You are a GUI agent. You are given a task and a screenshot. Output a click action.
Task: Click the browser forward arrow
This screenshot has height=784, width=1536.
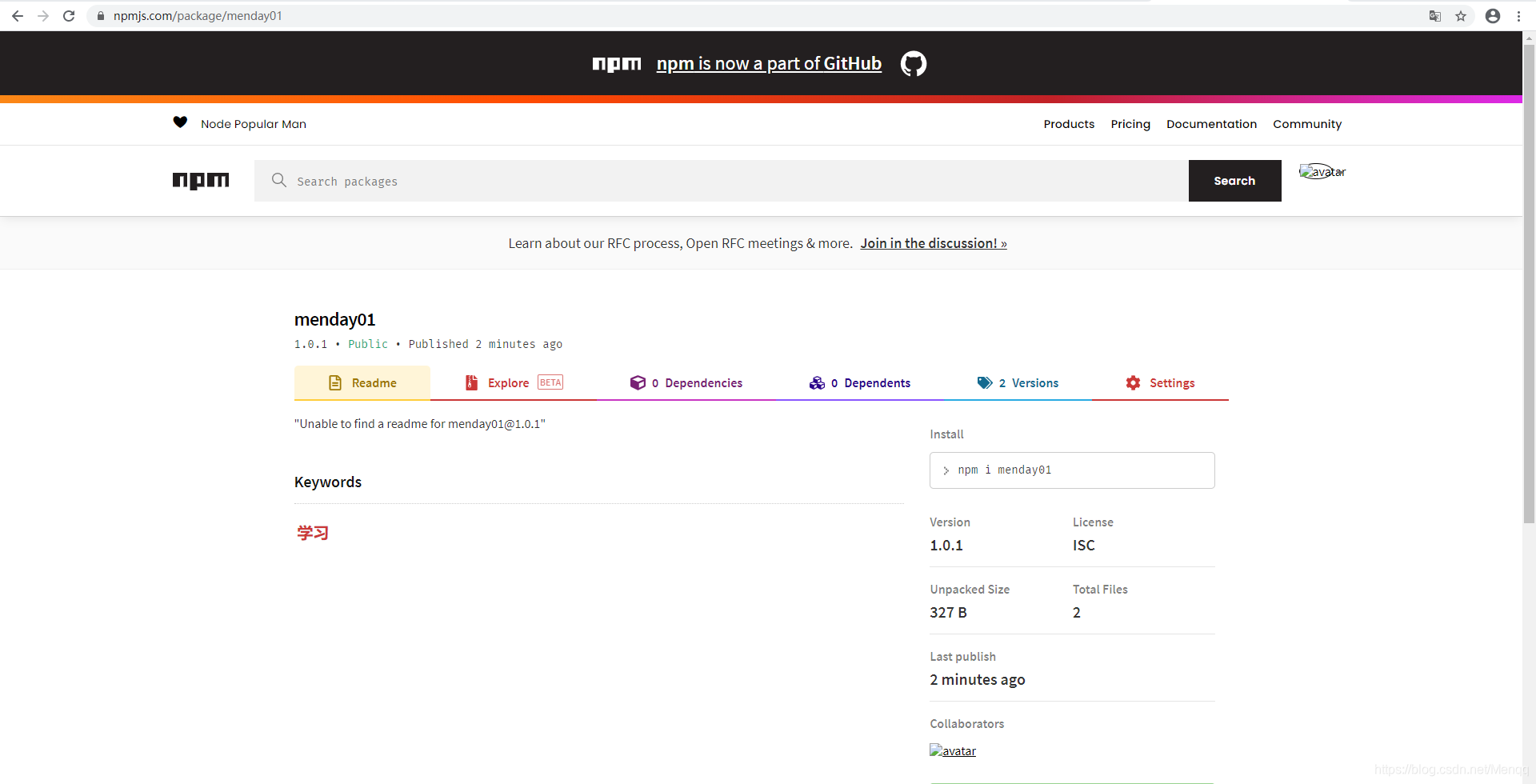pos(43,16)
